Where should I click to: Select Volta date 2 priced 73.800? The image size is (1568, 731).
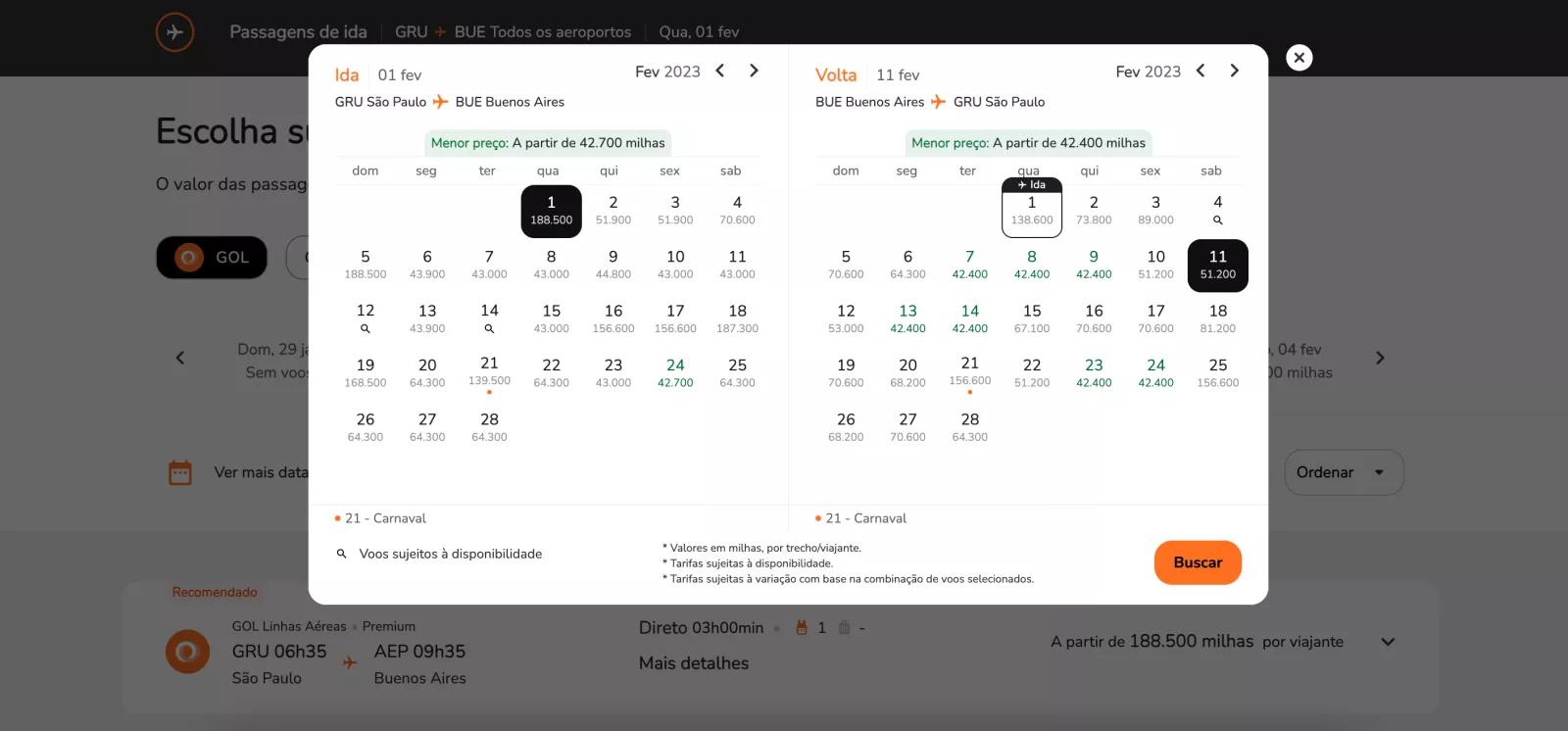(x=1094, y=210)
